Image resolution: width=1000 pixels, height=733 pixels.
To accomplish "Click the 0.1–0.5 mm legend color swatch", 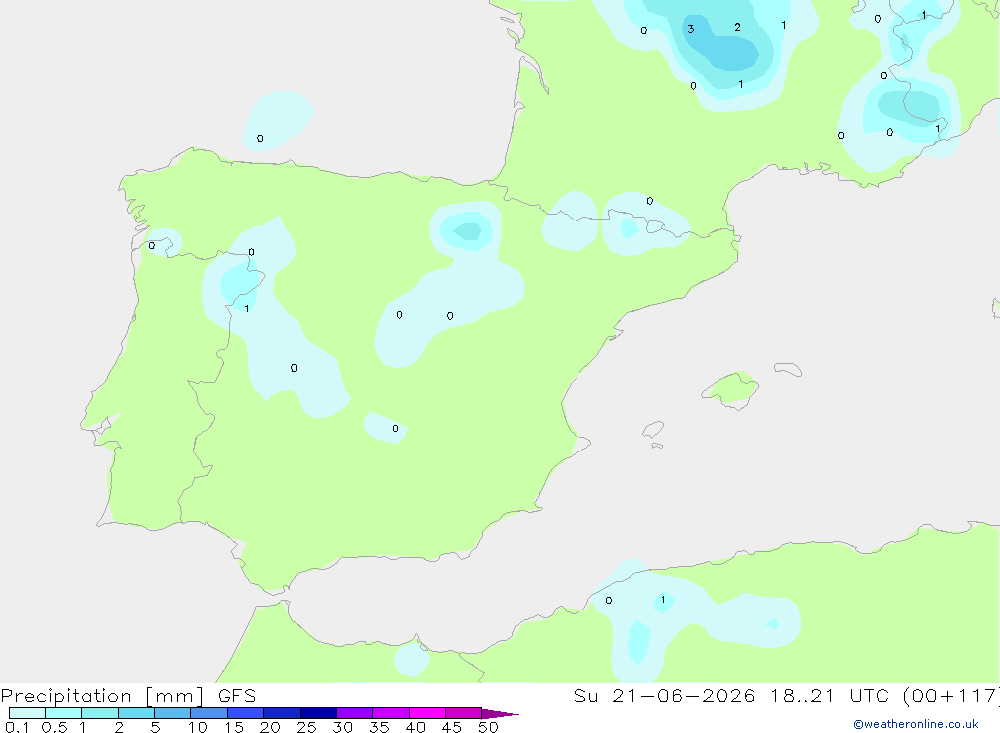I will (27, 713).
